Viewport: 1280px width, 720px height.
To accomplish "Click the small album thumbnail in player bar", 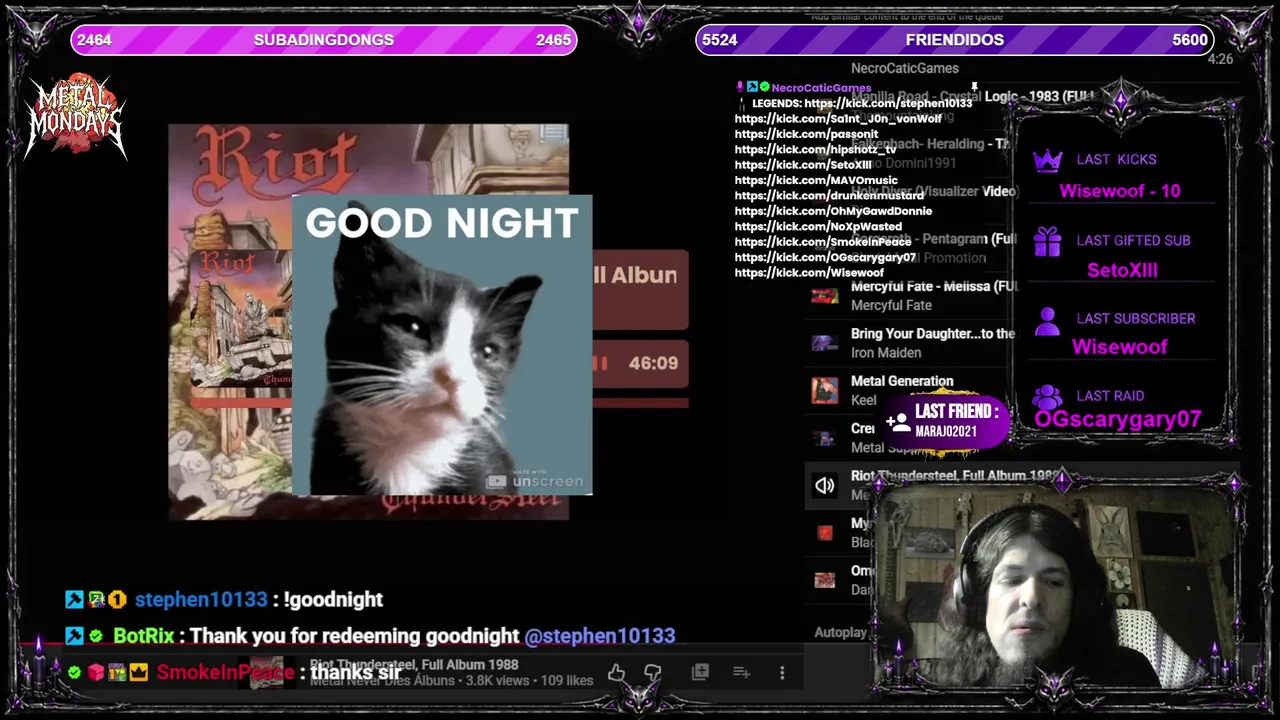I will (266, 673).
